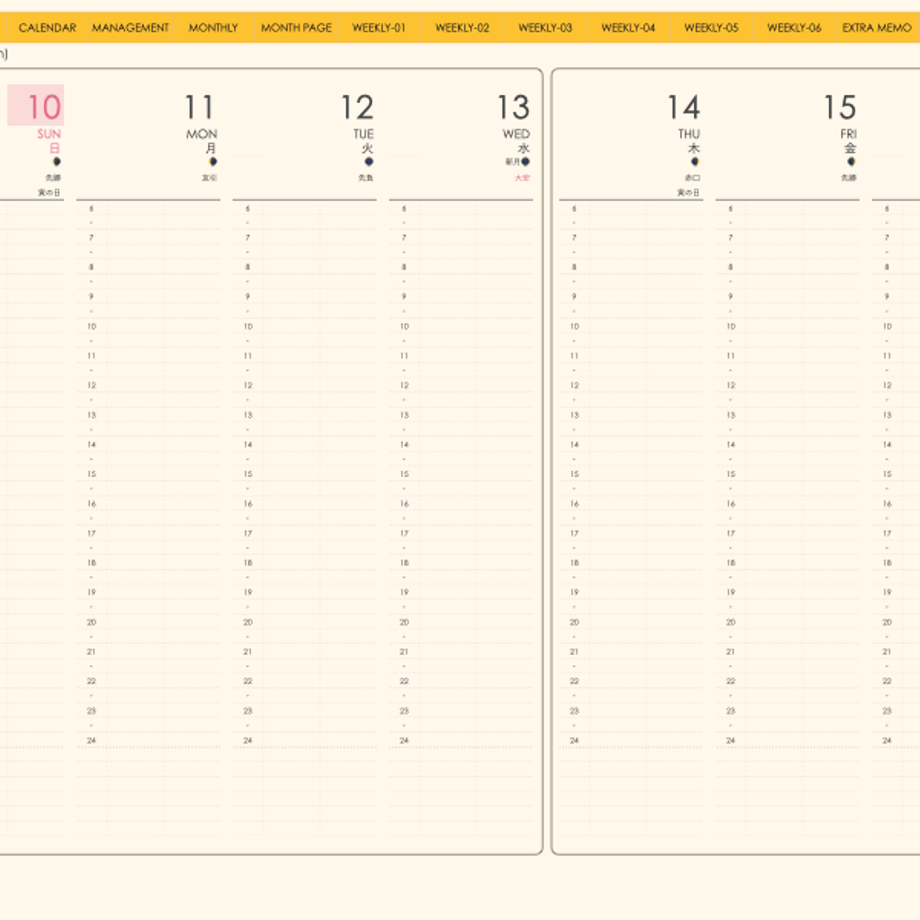The height and width of the screenshot is (920, 920).
Task: Click the moon phase icon under THU 14
Action: pos(695,161)
